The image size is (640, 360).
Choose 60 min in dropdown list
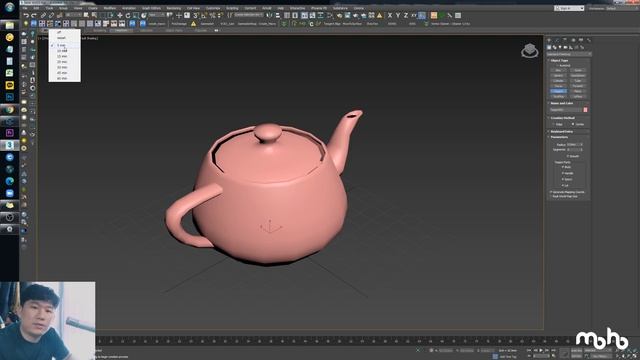(62, 78)
